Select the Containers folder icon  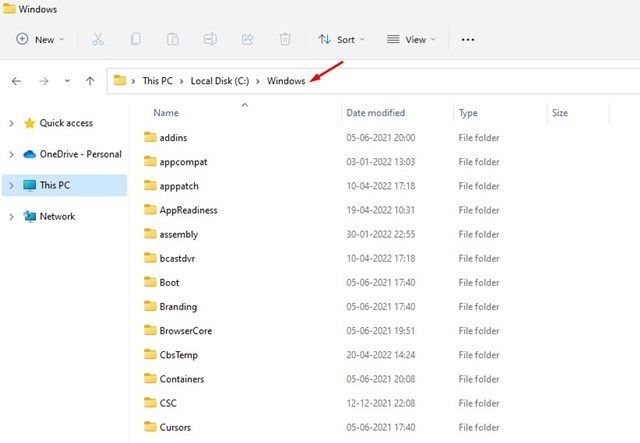150,378
